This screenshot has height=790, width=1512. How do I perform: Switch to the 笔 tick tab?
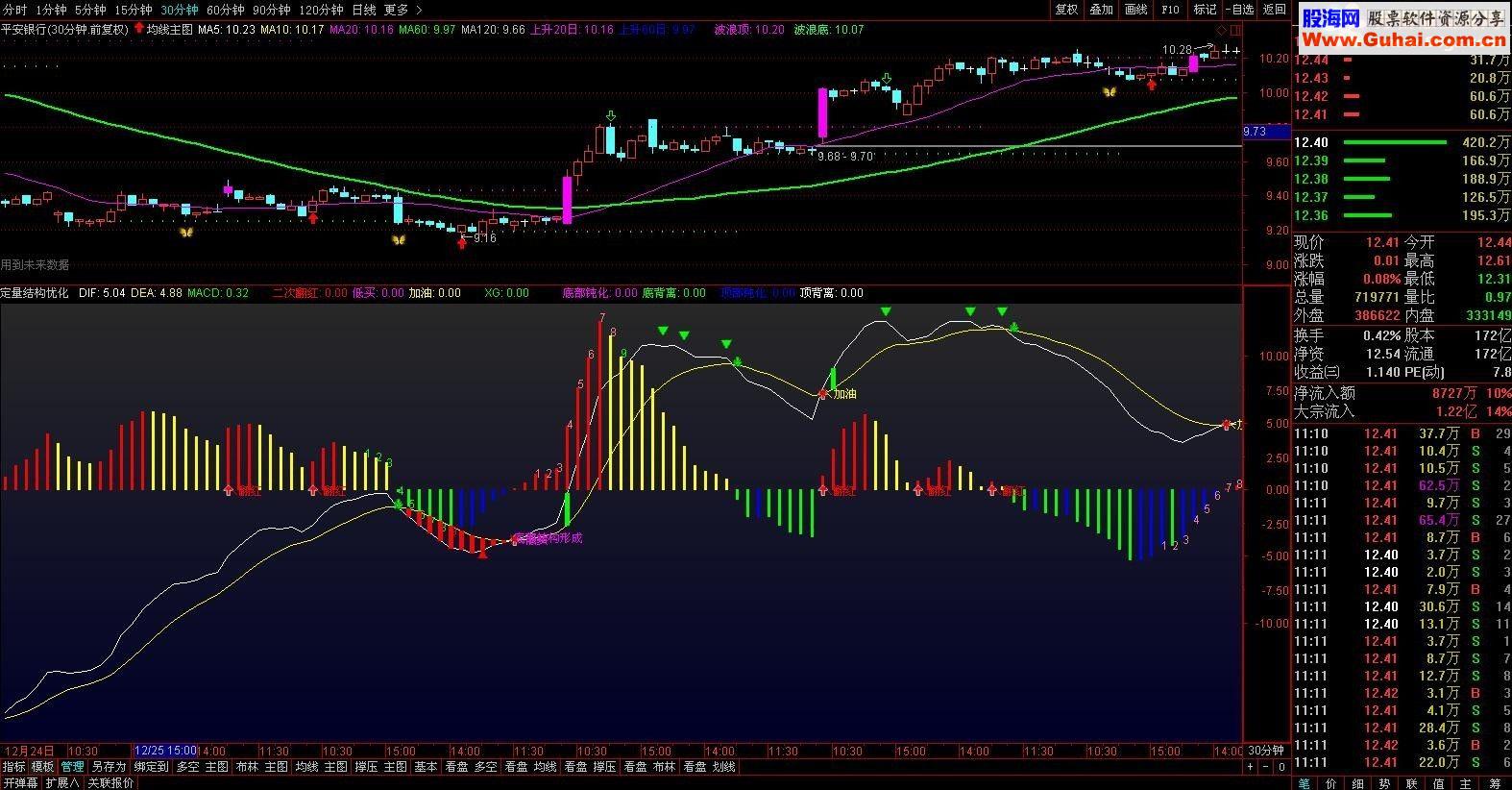(1304, 783)
